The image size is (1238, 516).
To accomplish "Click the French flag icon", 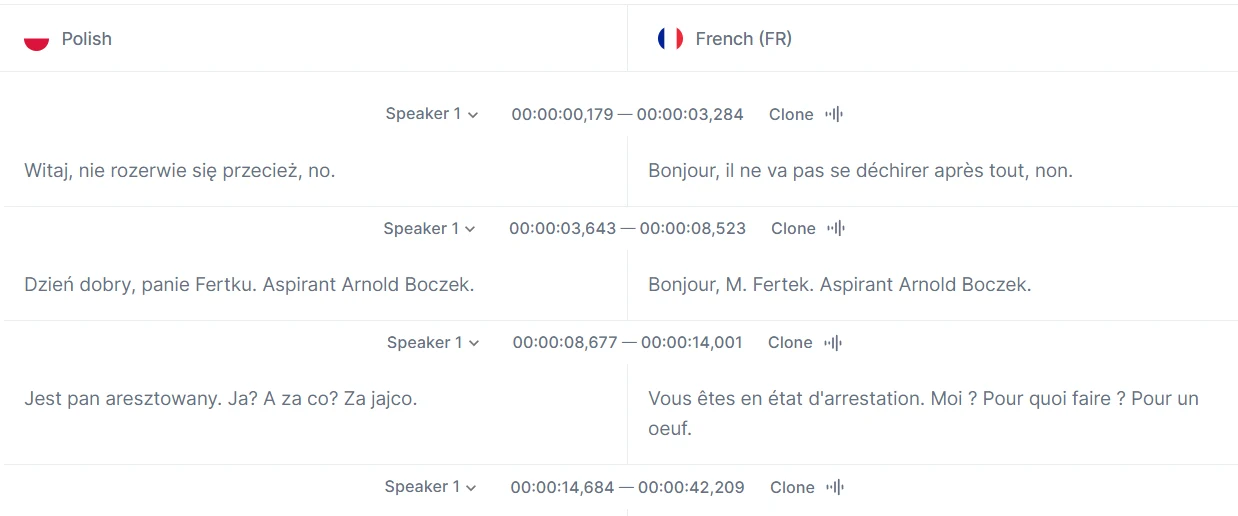I will click(670, 39).
